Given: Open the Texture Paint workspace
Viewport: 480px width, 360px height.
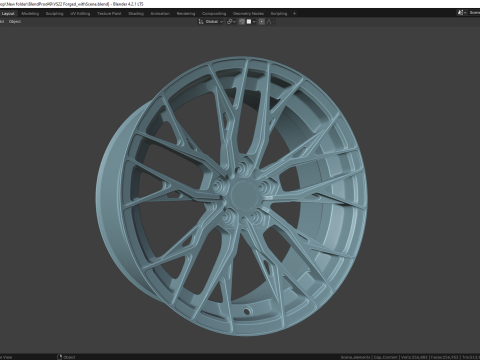Looking at the screenshot, I should 109,14.
